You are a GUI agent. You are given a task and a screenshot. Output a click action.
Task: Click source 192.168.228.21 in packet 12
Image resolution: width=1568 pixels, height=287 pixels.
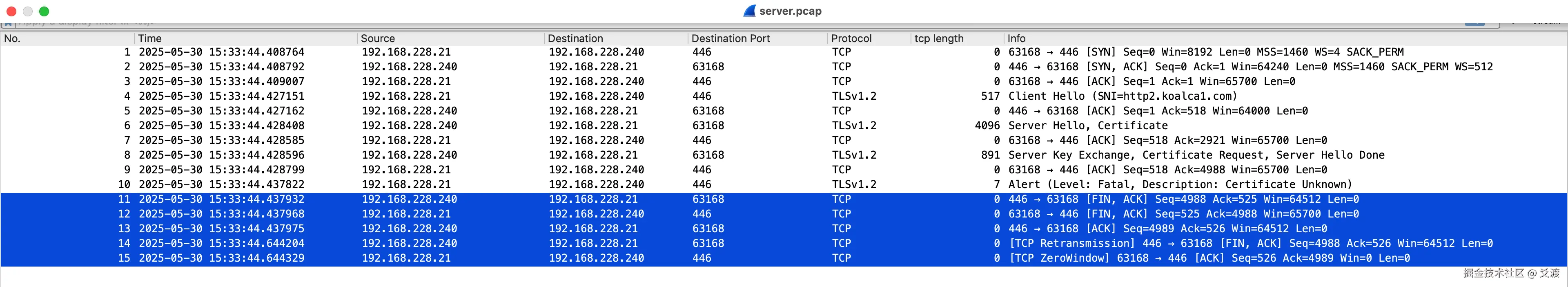tap(407, 214)
